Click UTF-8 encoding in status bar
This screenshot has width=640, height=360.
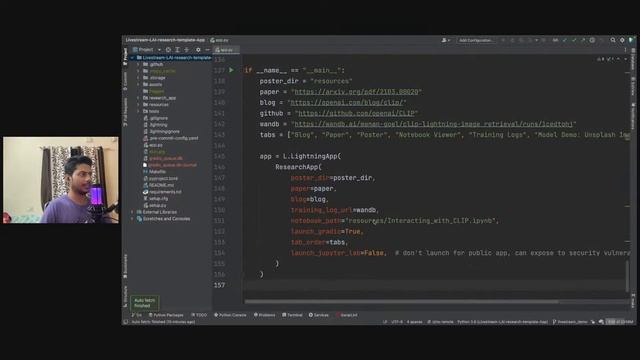point(397,322)
